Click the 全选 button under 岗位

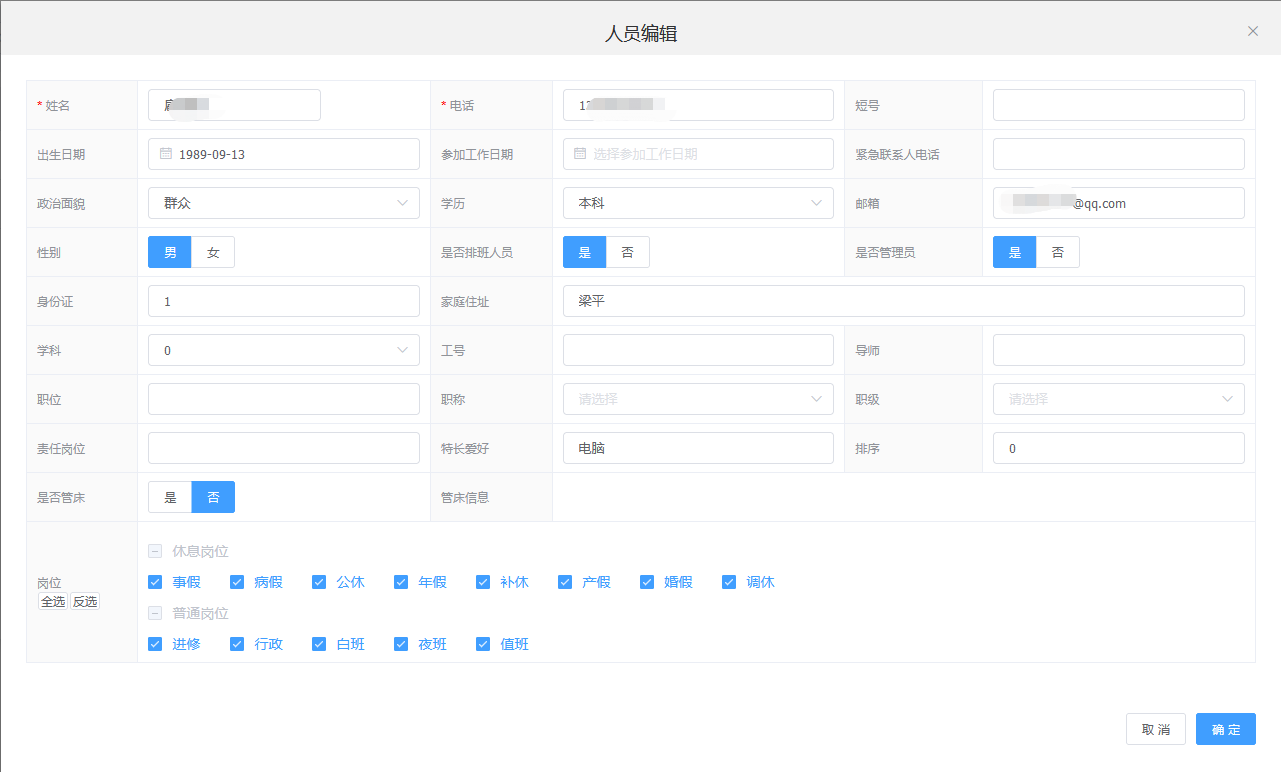pyautogui.click(x=53, y=601)
